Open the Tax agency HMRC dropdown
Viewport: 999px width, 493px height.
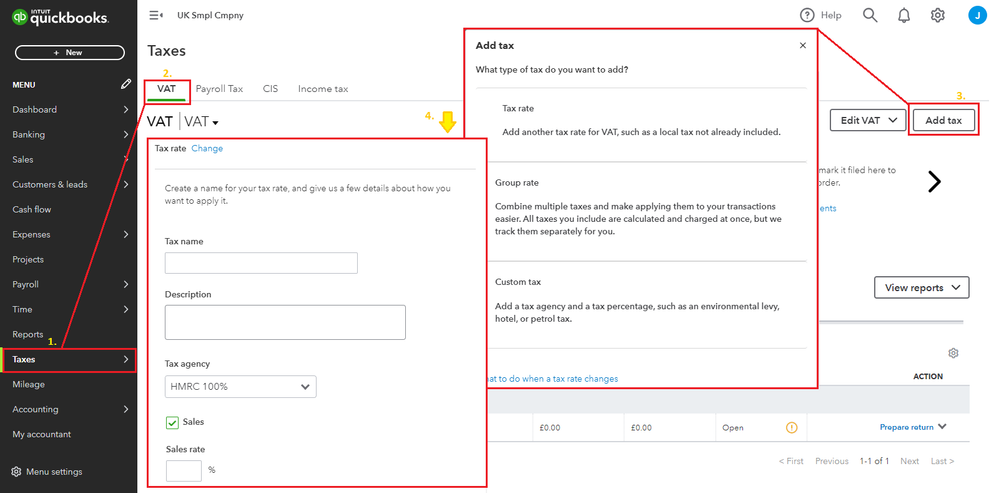[240, 387]
